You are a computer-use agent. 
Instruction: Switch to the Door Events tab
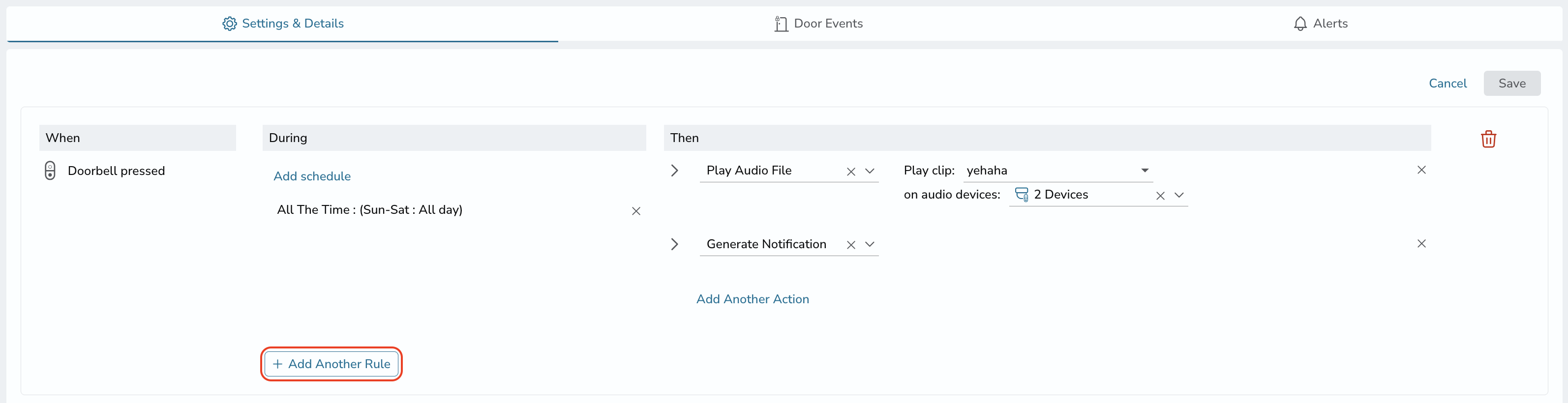[818, 24]
